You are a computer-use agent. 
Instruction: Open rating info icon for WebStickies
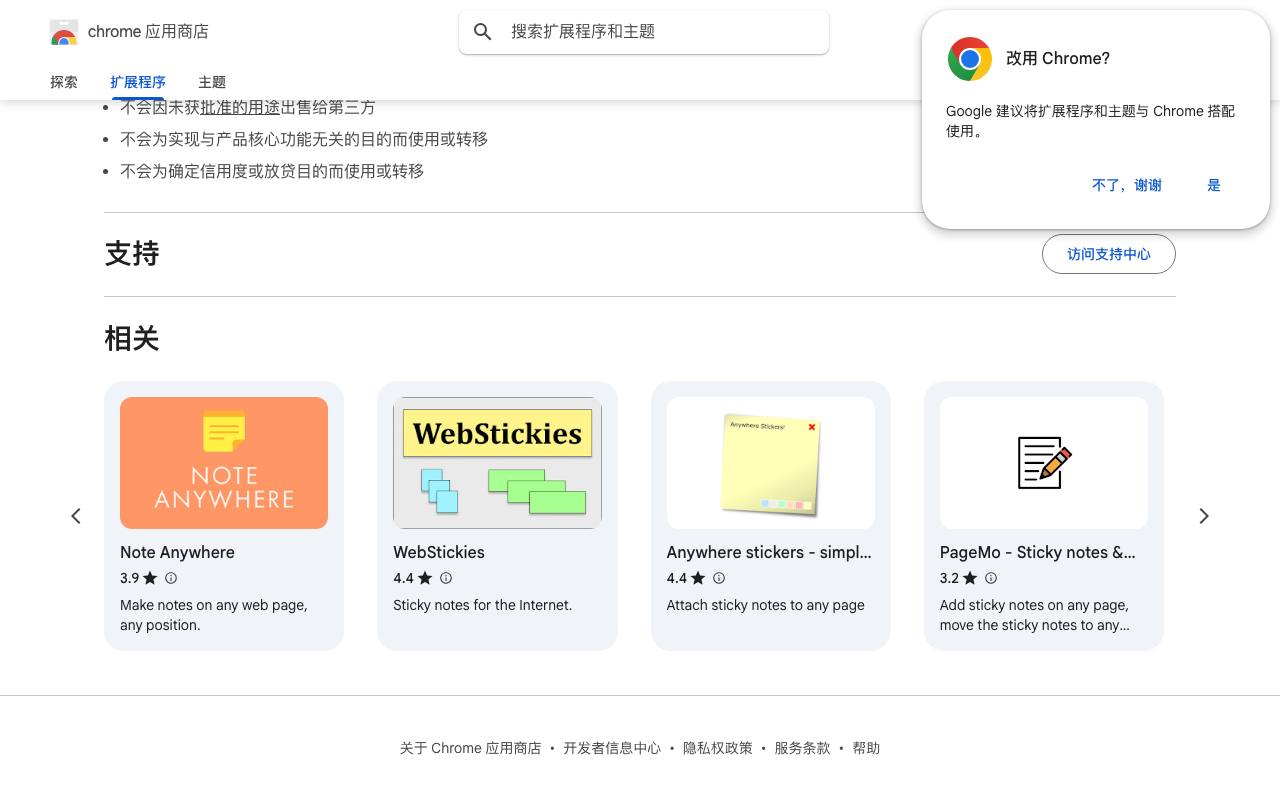pyautogui.click(x=446, y=578)
